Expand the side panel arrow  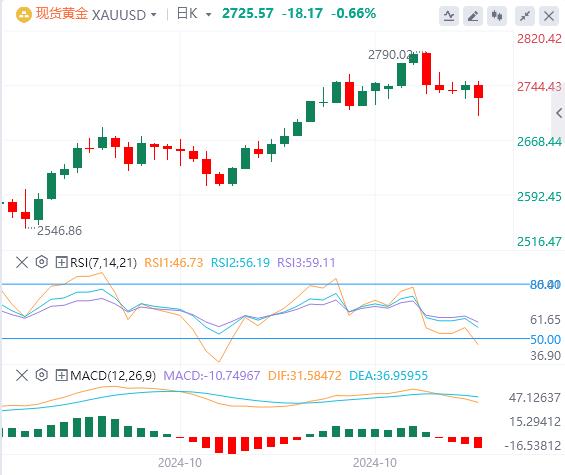(x=559, y=113)
